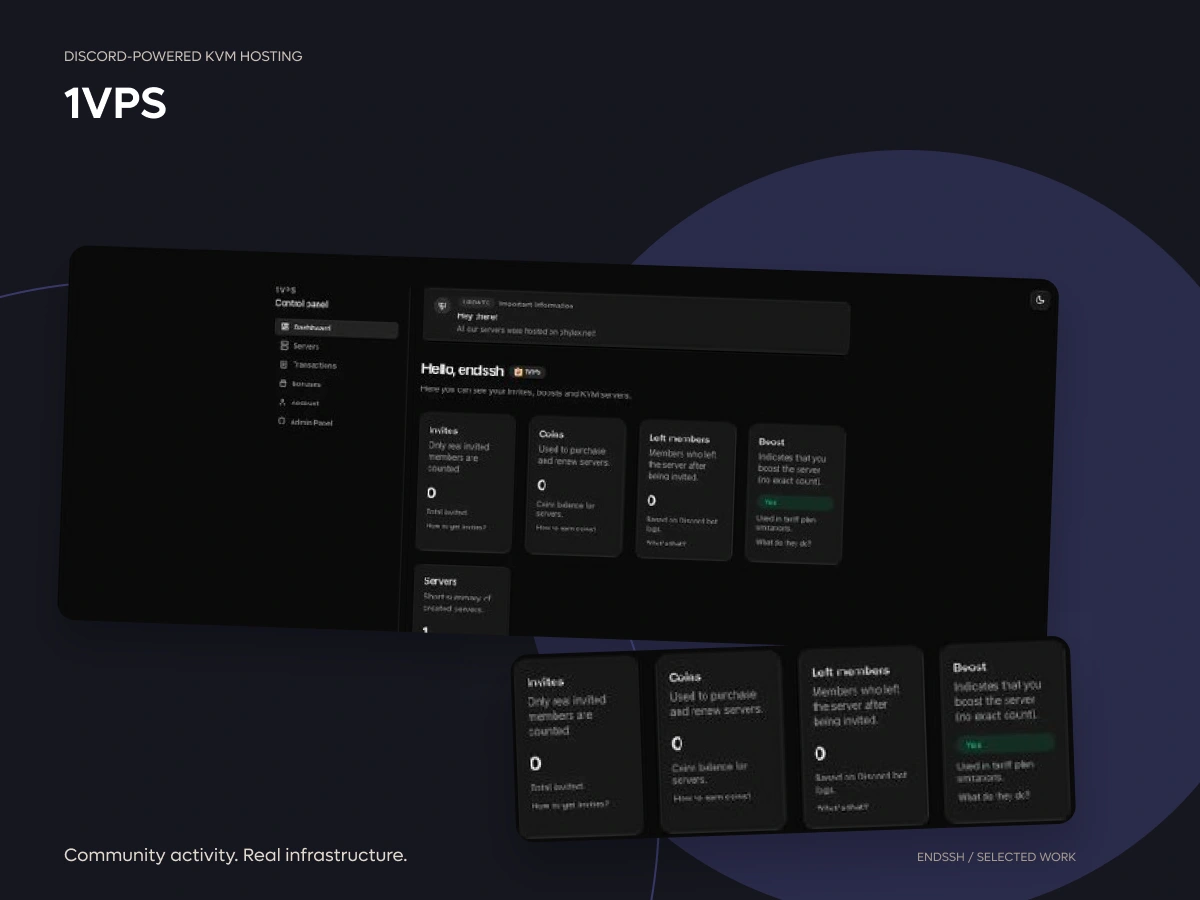Click 'How to get invites?' in dashboard Invites card
This screenshot has width=1200, height=900.
[x=456, y=525]
